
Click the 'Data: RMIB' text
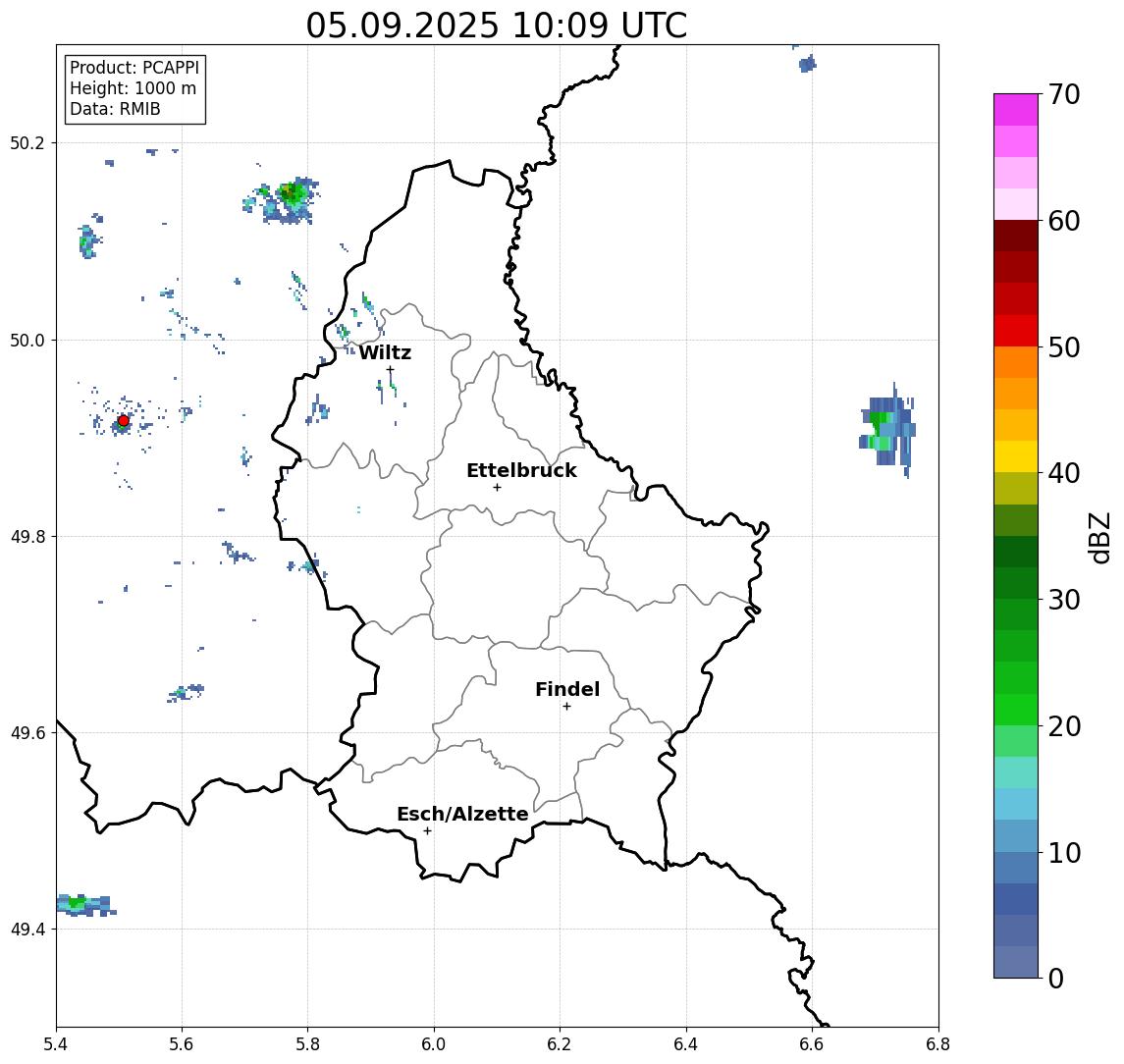[x=115, y=109]
